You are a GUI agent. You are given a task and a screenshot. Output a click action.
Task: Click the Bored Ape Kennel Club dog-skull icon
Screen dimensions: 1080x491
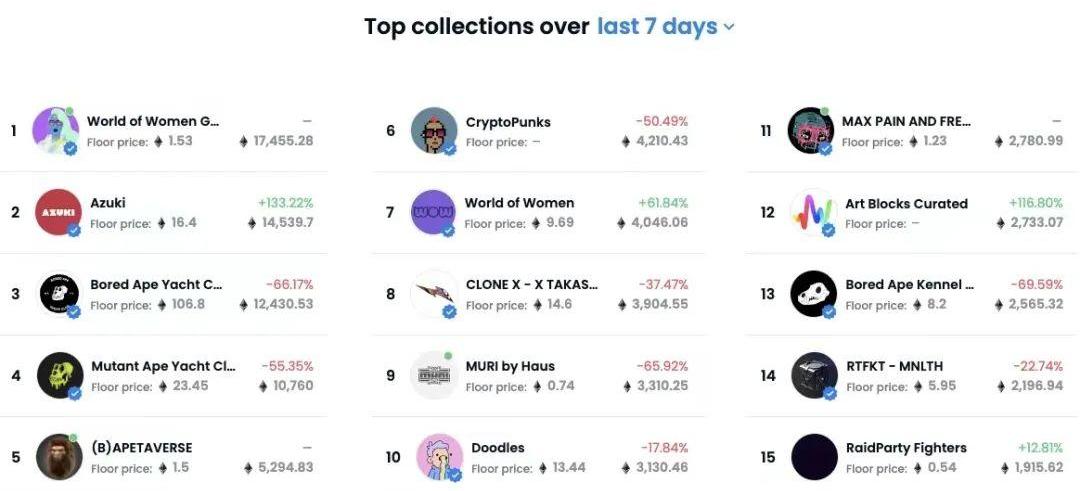(813, 294)
